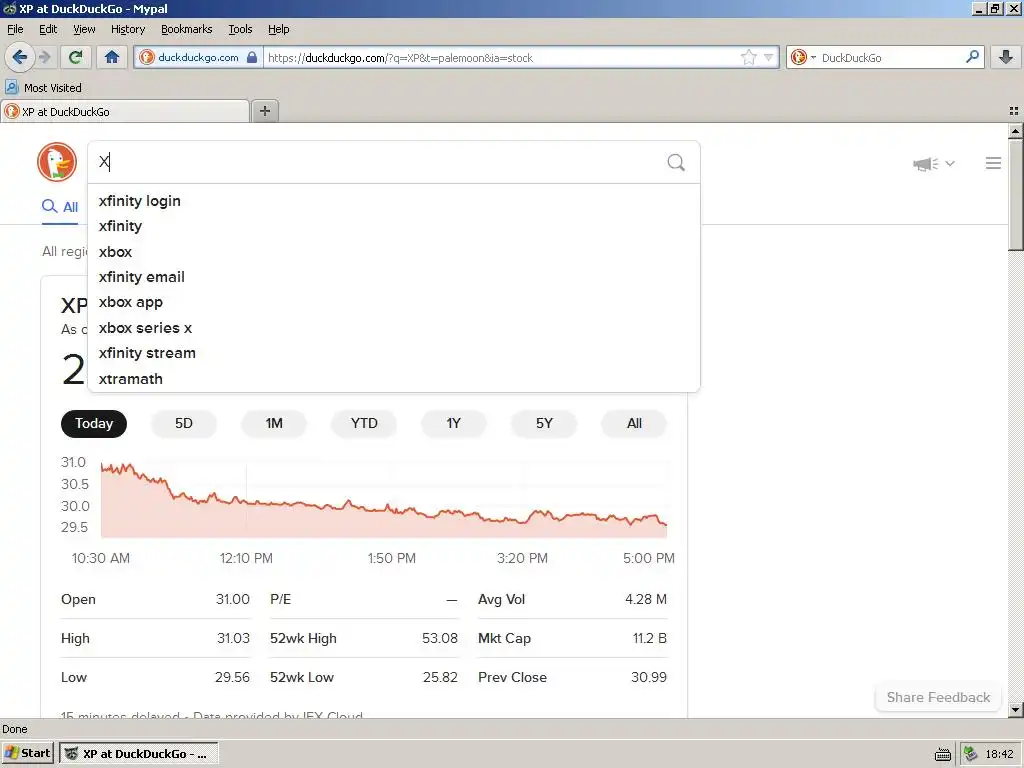Switch chart to All range
The image size is (1024, 768).
click(x=634, y=423)
